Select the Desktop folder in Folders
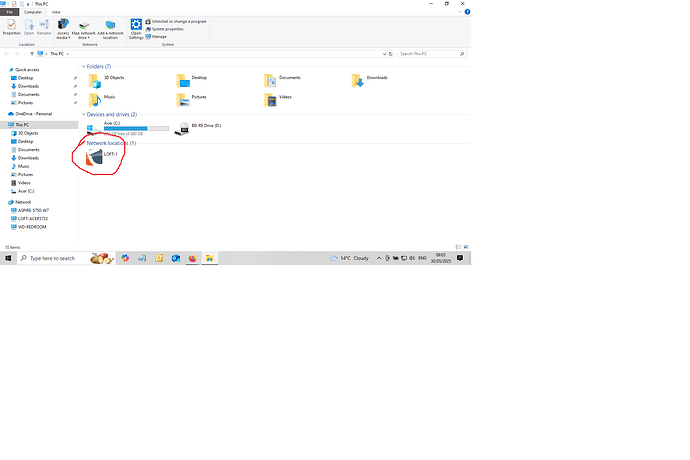Image resolution: width=690 pixels, height=460 pixels. click(191, 81)
